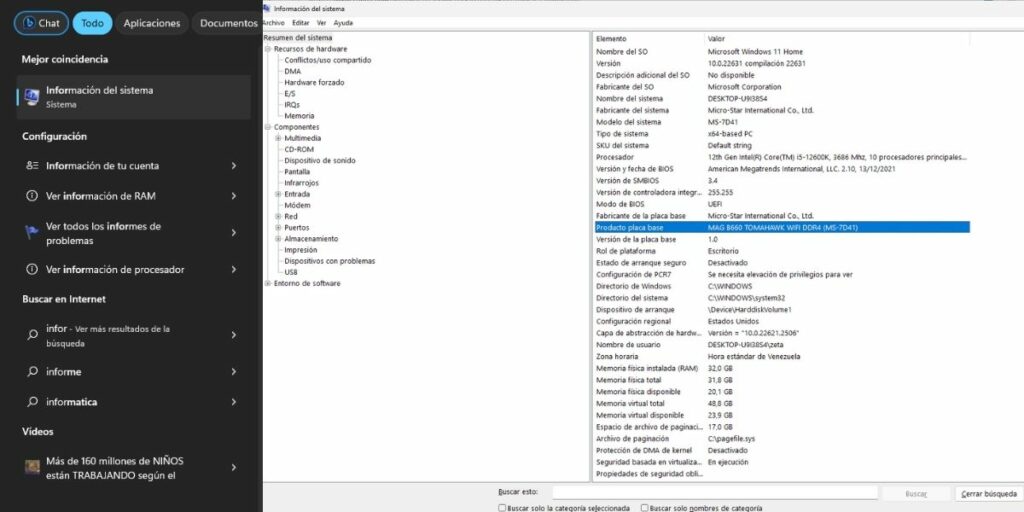This screenshot has height=512, width=1024.
Task: Click Cerrar búsqueda button
Action: pyautogui.click(x=989, y=494)
